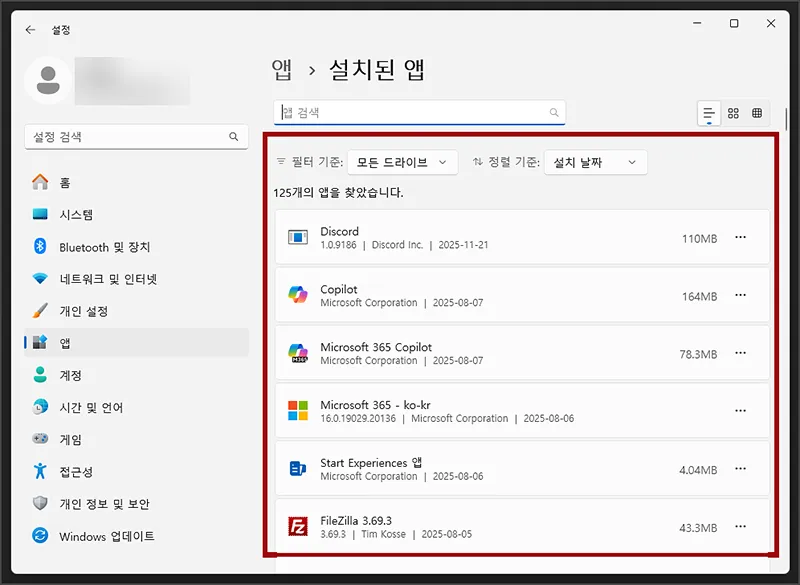
Task: Click the magnifier in settings search box
Action: (233, 137)
